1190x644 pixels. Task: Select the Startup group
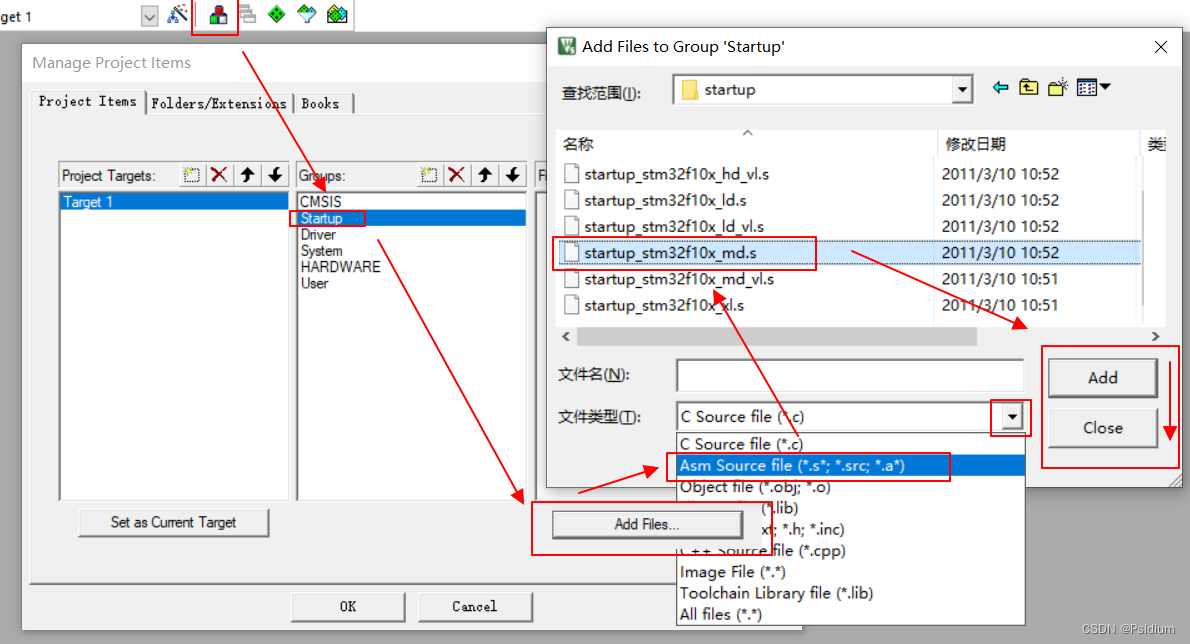[411, 218]
